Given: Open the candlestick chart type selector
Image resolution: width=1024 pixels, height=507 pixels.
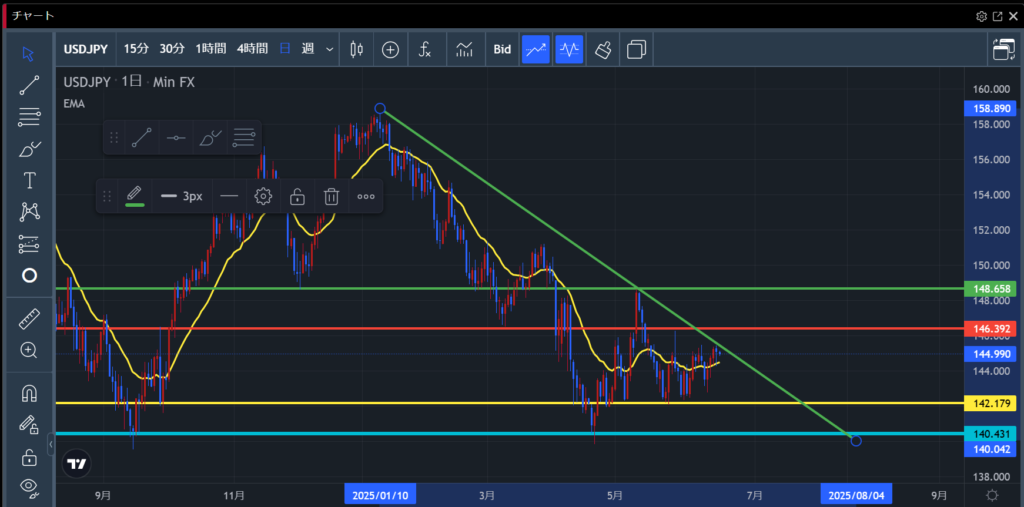Looking at the screenshot, I should [356, 49].
